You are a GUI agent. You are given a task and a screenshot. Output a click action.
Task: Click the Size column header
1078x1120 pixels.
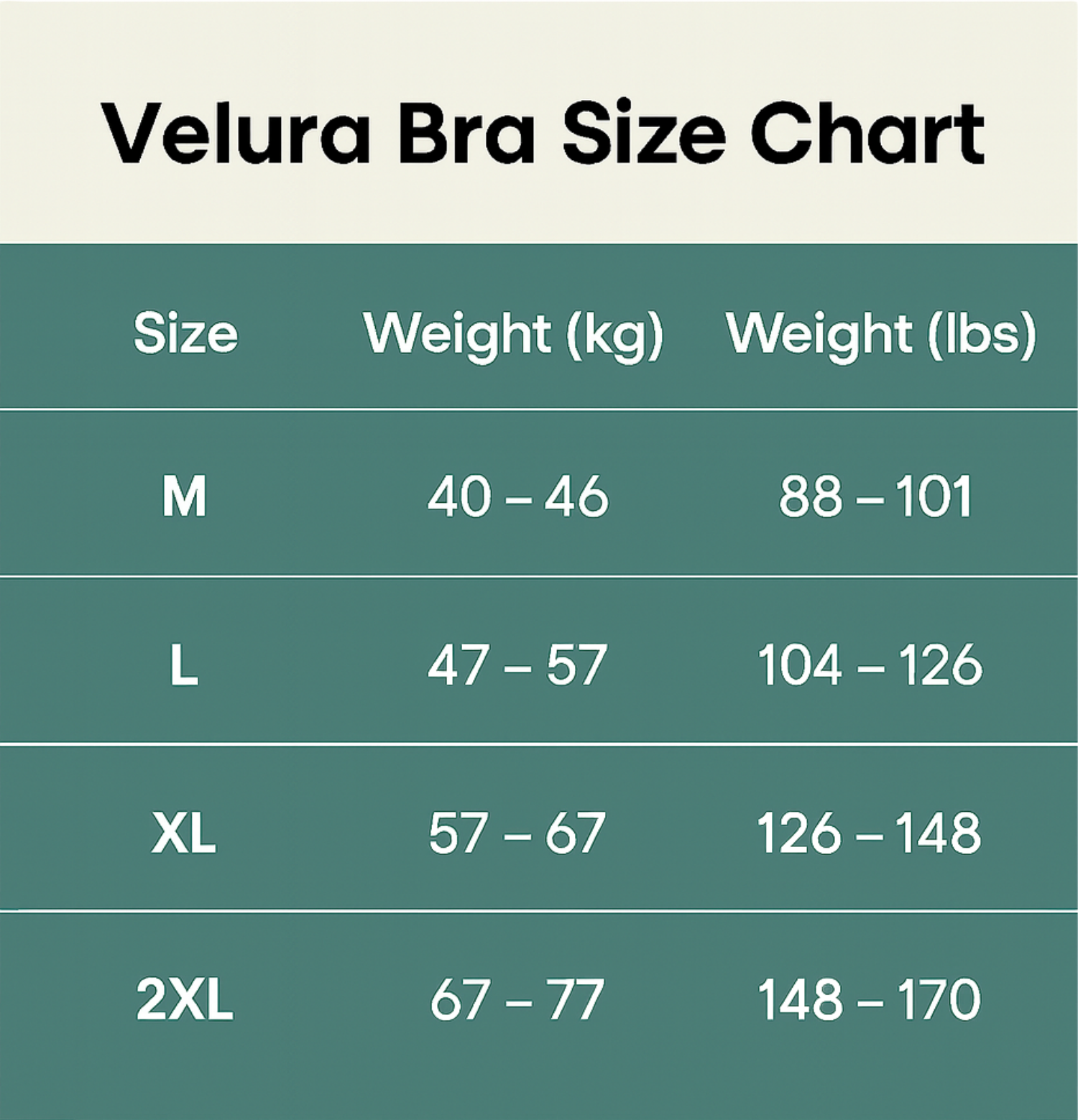[185, 333]
